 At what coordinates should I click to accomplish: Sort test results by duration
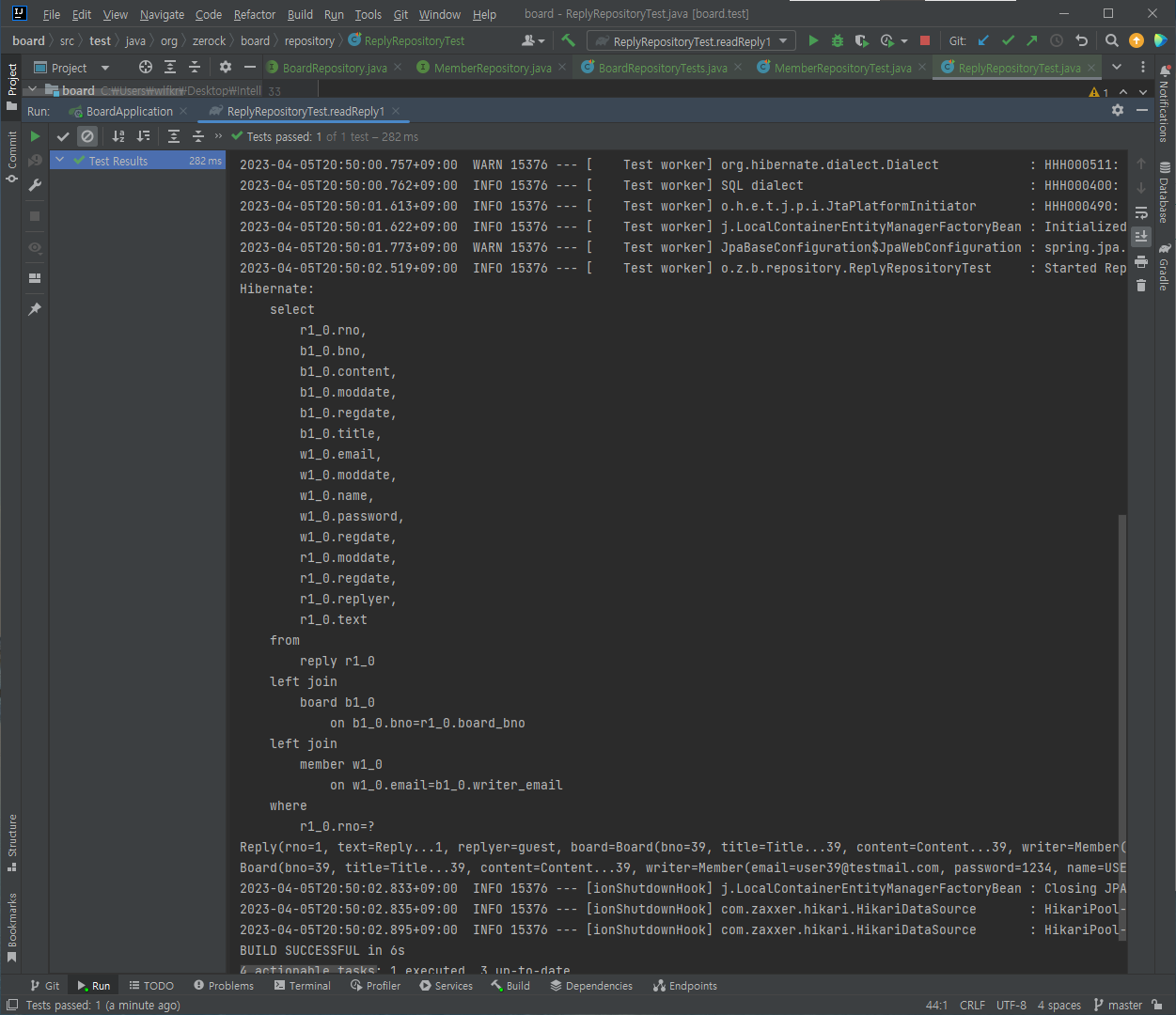pyautogui.click(x=143, y=136)
